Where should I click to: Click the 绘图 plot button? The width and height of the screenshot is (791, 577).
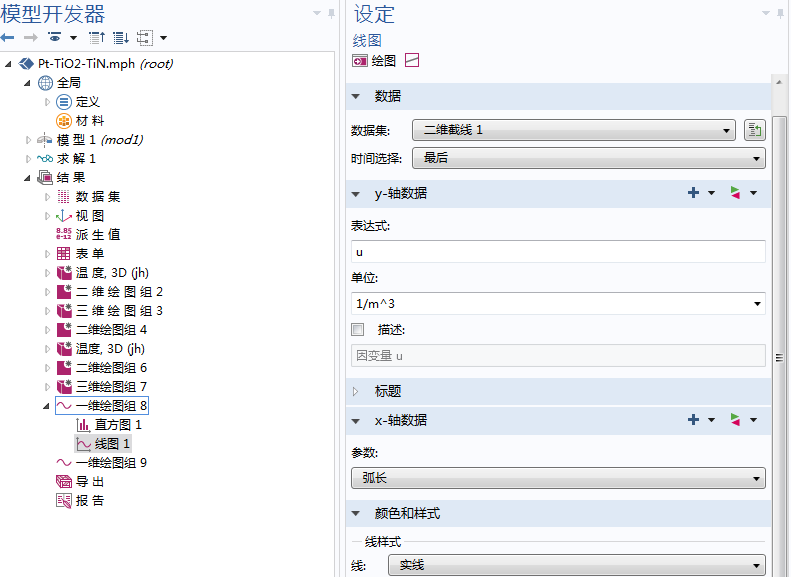point(374,61)
